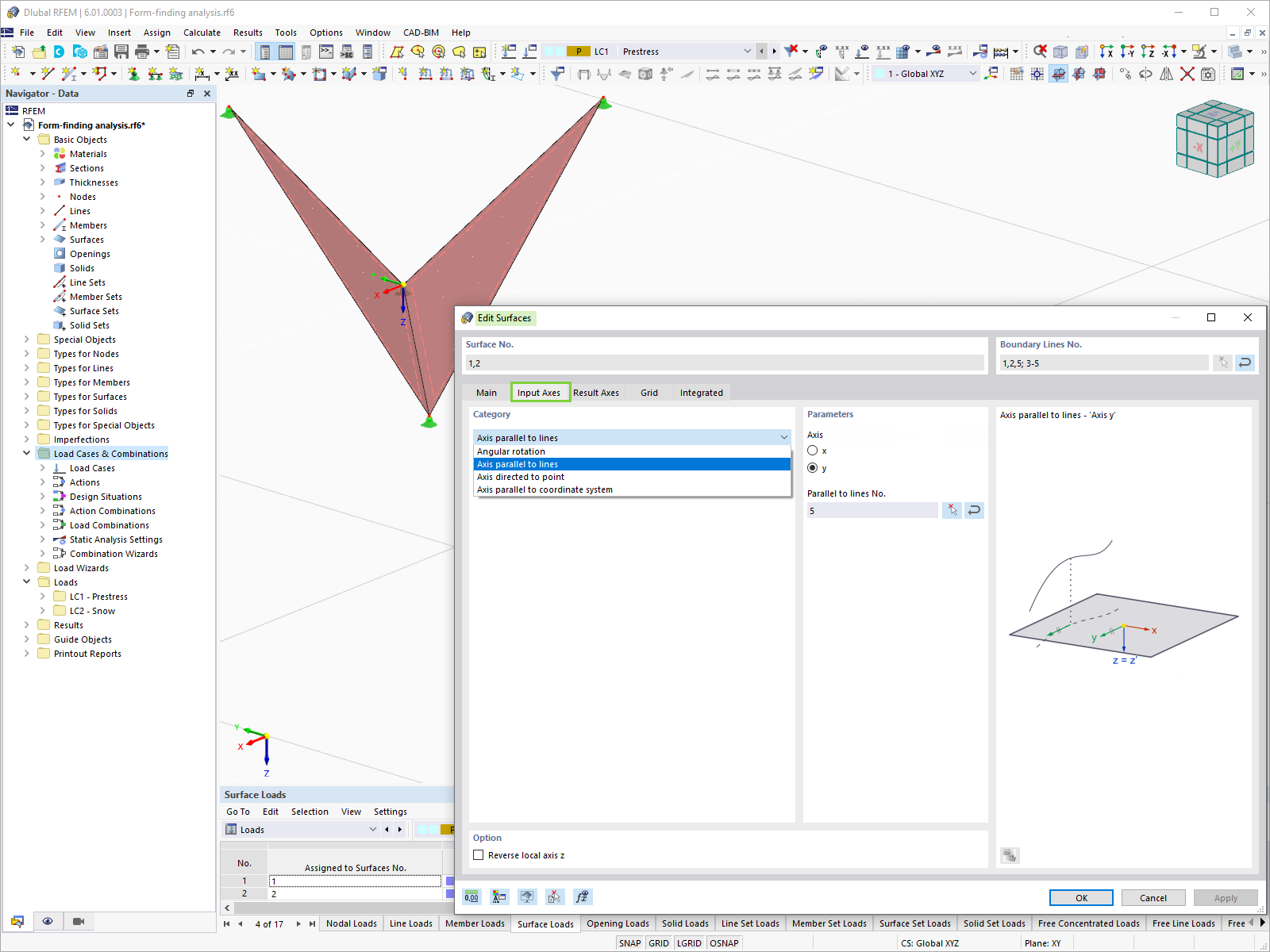The width and height of the screenshot is (1270, 952).
Task: Click camera video icon at navigator bottom
Action: pos(79,921)
